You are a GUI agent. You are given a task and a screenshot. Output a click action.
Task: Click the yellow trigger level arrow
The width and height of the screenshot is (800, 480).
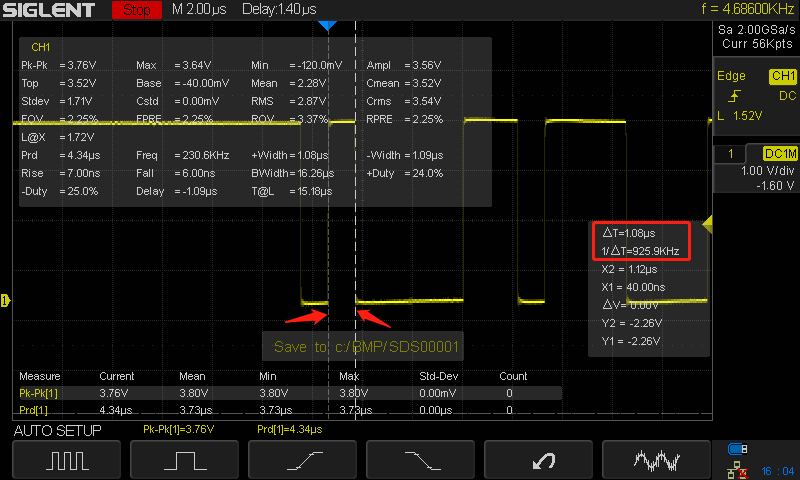pyautogui.click(x=707, y=224)
